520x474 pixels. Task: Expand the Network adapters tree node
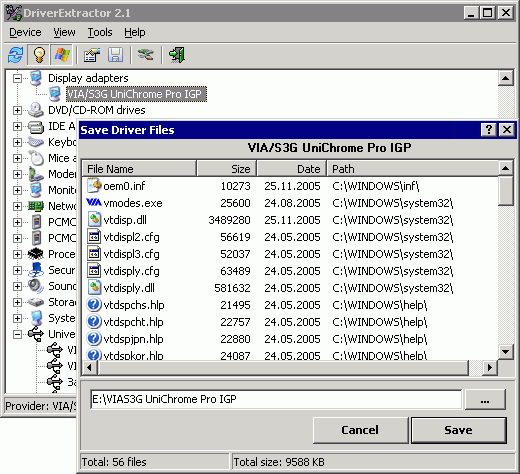click(17, 206)
